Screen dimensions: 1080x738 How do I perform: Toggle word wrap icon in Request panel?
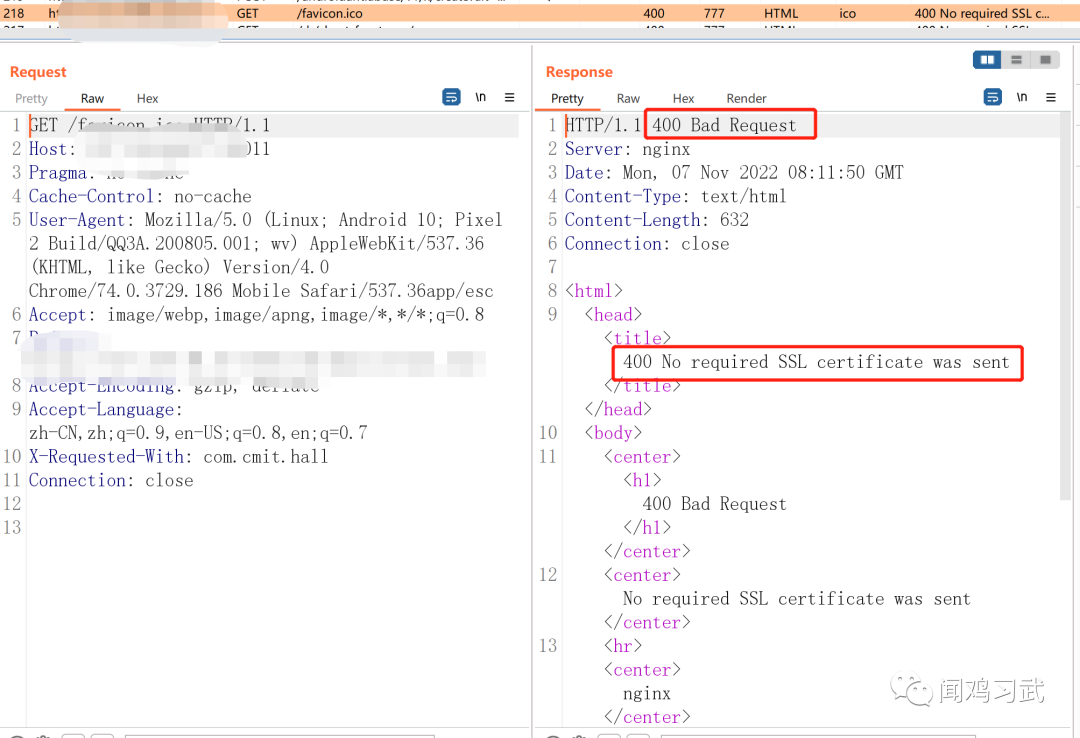tap(451, 97)
